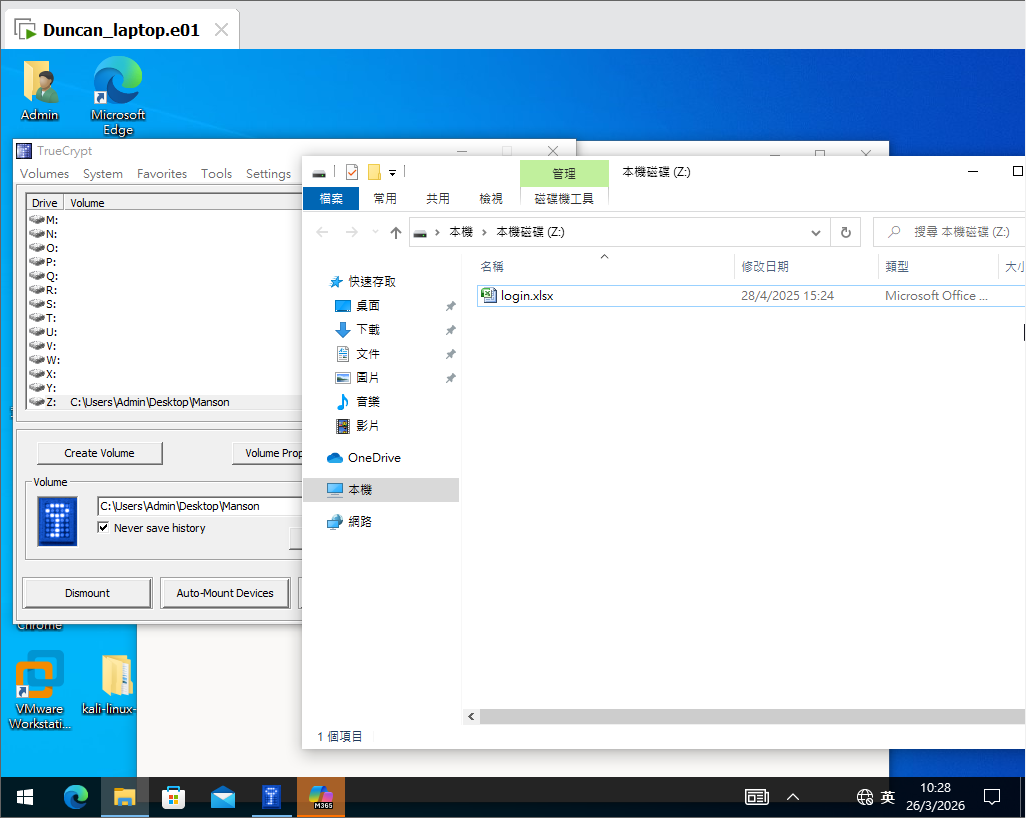This screenshot has width=1026, height=818.
Task: Click the Explorer forward arrow
Action: coord(351,232)
